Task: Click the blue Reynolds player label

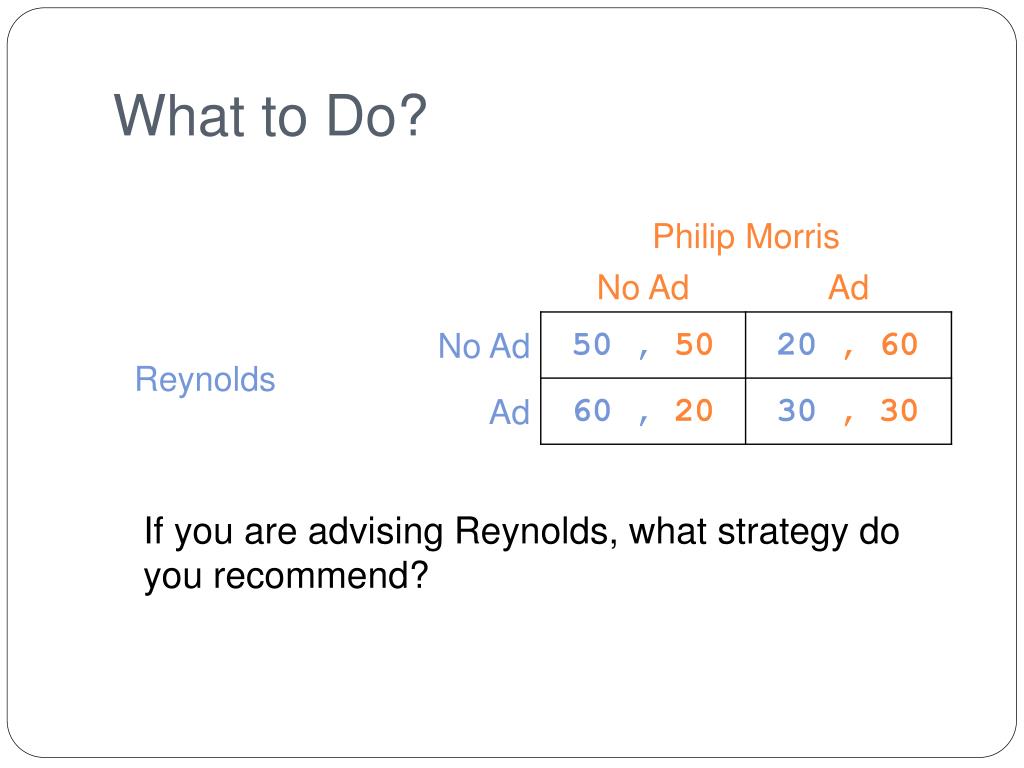Action: click(205, 379)
